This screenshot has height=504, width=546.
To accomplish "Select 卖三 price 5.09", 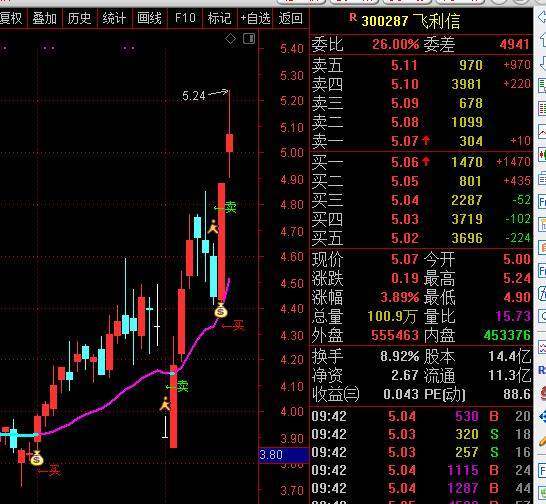I will pos(404,103).
